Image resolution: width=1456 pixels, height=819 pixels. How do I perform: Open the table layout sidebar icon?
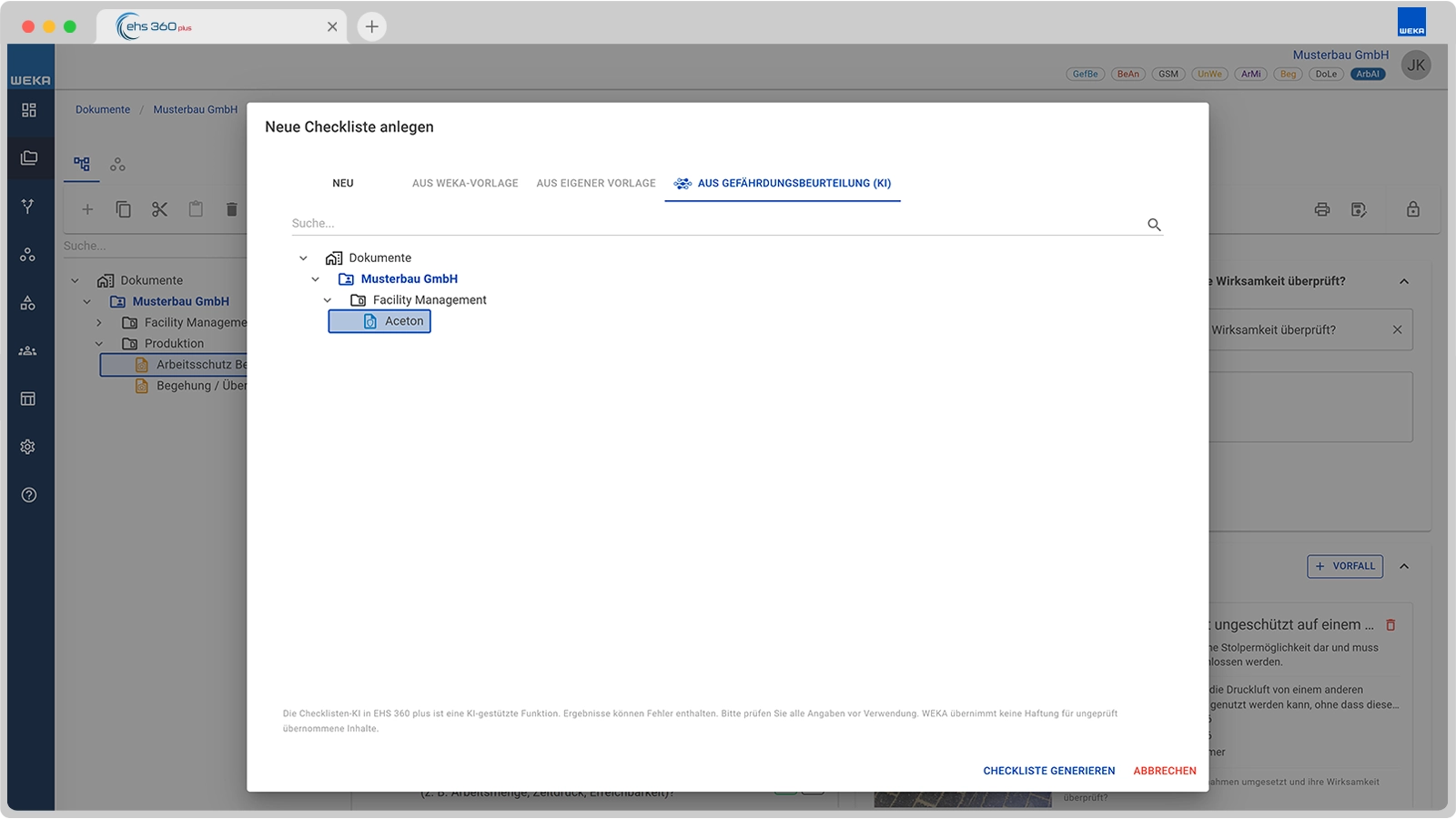click(x=28, y=399)
